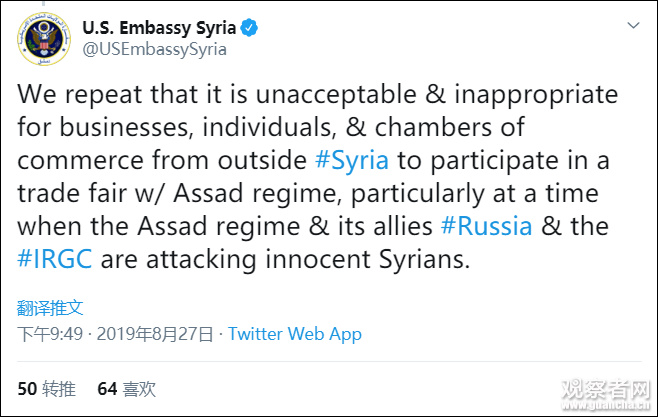Open the Twitter Web App source link
The width and height of the screenshot is (658, 417).
[294, 334]
